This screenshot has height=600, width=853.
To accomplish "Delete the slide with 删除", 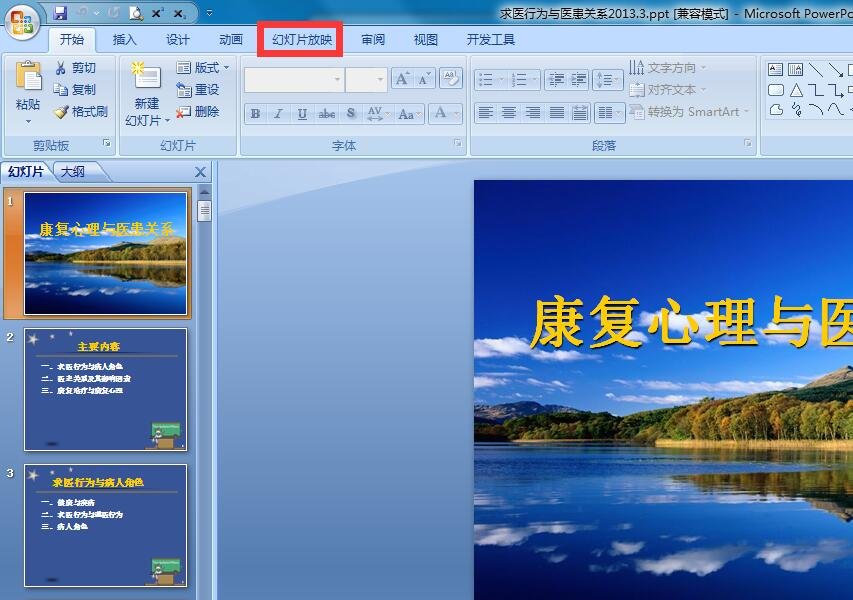I will coord(198,112).
